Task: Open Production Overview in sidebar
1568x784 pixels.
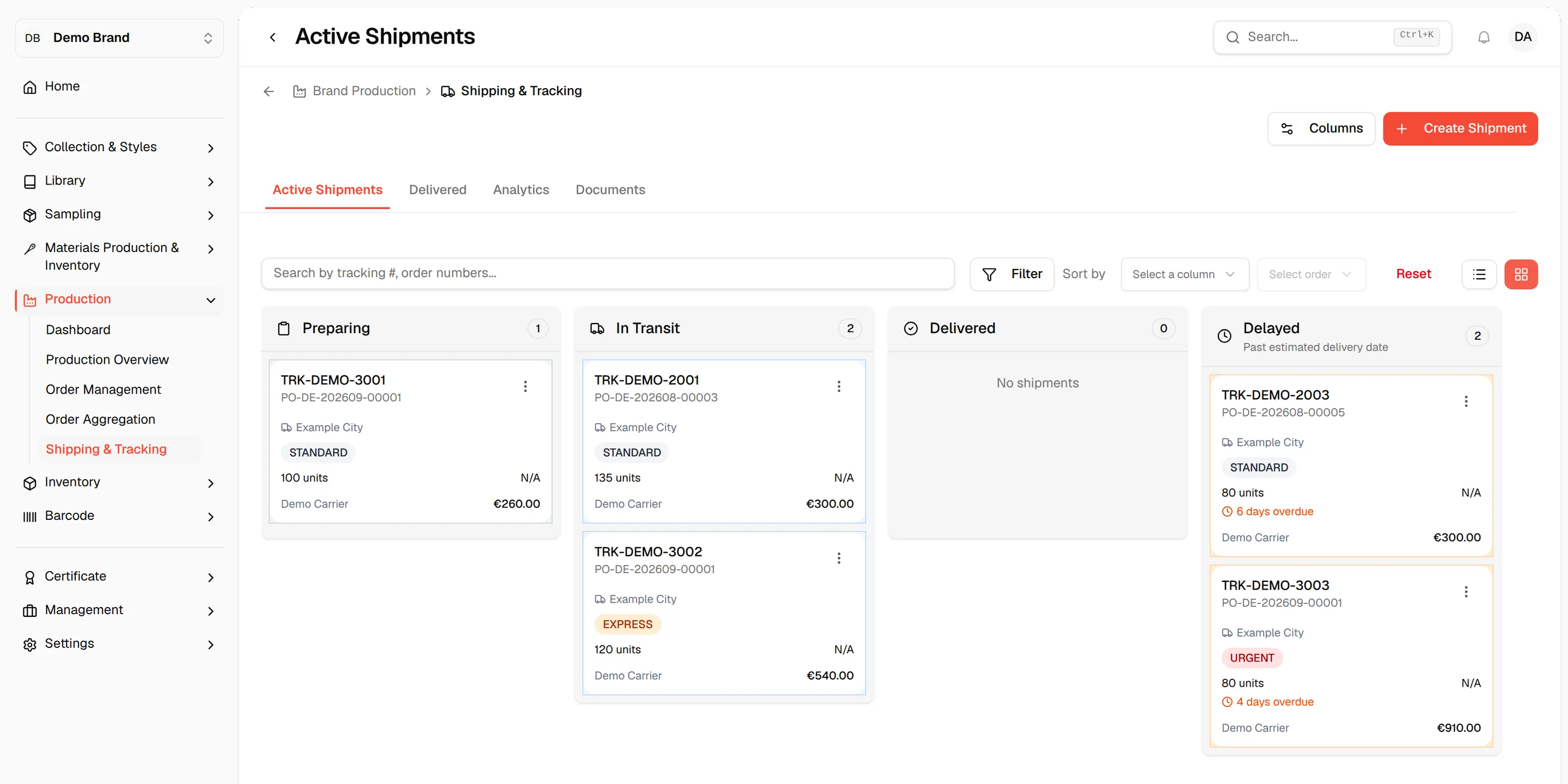Action: [107, 360]
